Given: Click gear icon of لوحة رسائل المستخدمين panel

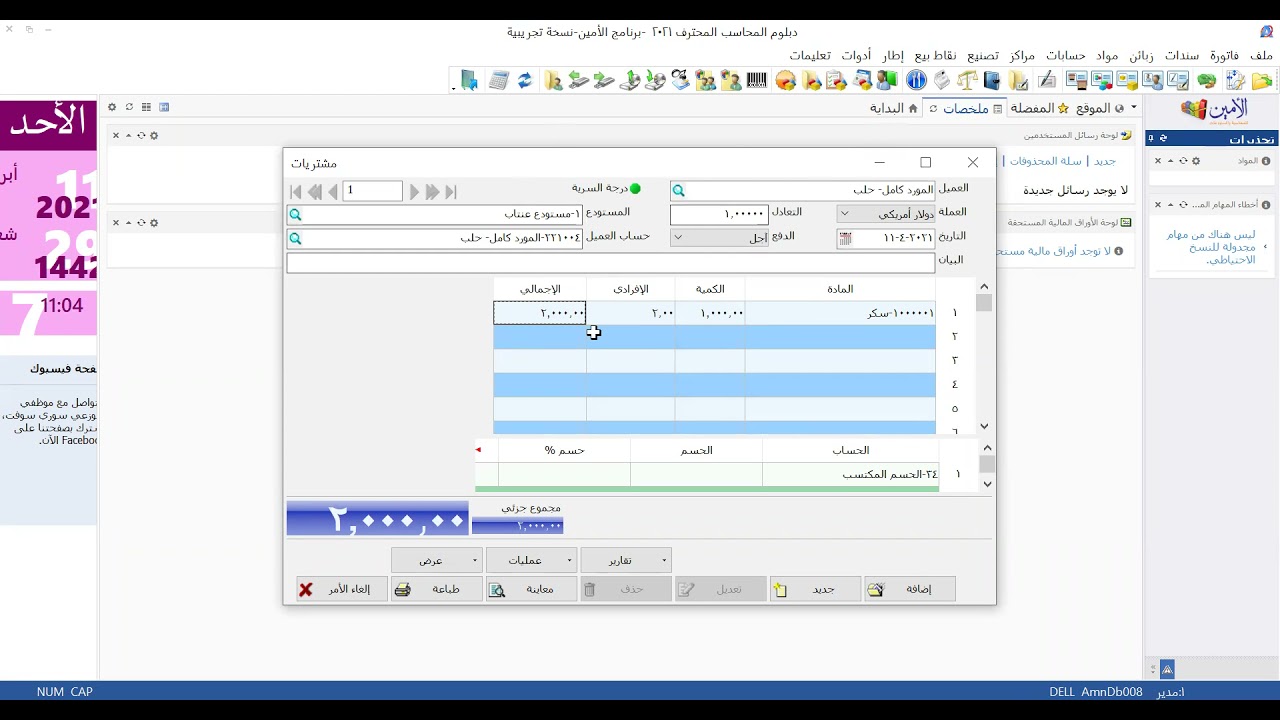Looking at the screenshot, I should [154, 135].
